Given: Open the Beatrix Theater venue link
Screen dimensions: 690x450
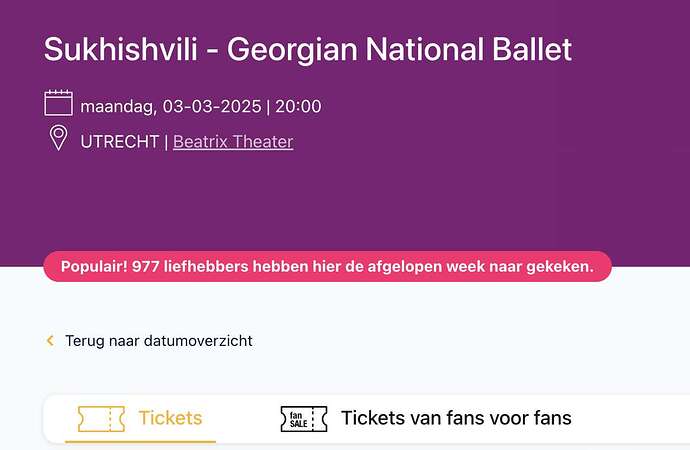Looking at the screenshot, I should (233, 142).
